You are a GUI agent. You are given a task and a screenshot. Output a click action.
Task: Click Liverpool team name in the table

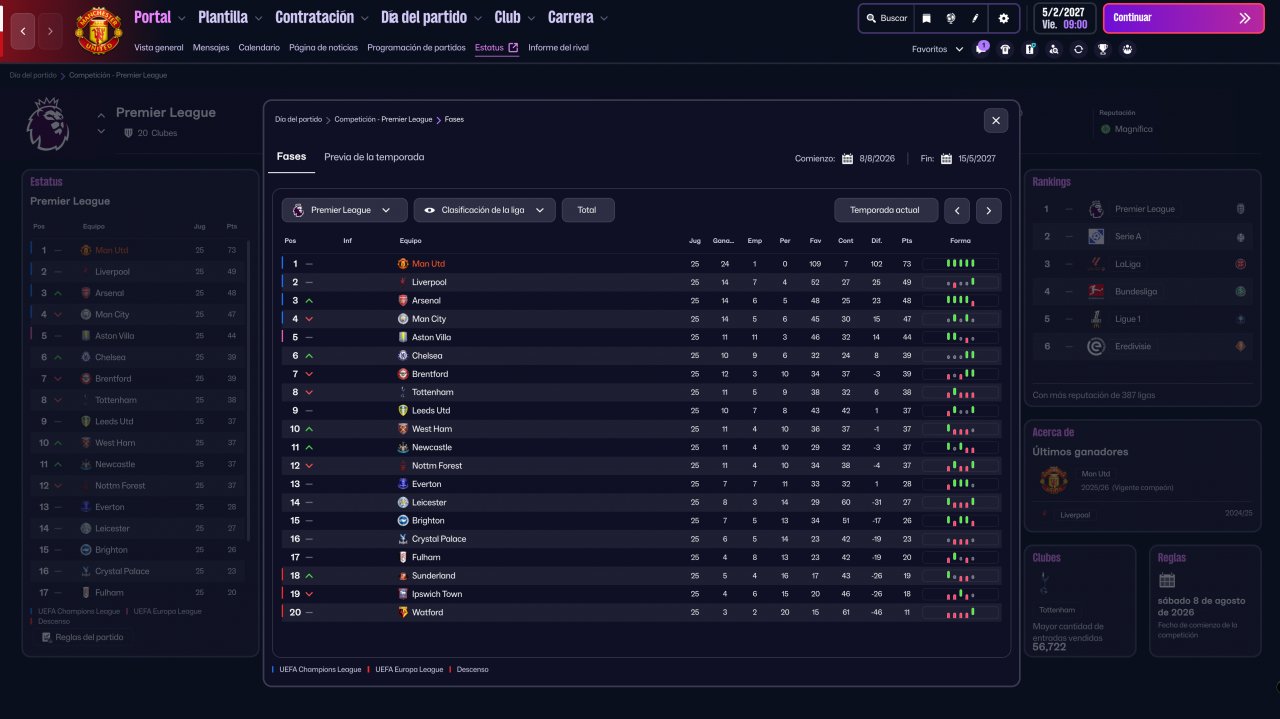[x=429, y=282]
